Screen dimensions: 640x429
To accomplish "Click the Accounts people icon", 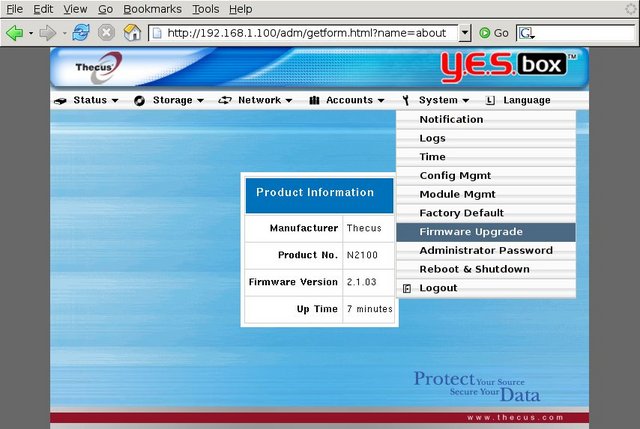I will click(x=314, y=100).
